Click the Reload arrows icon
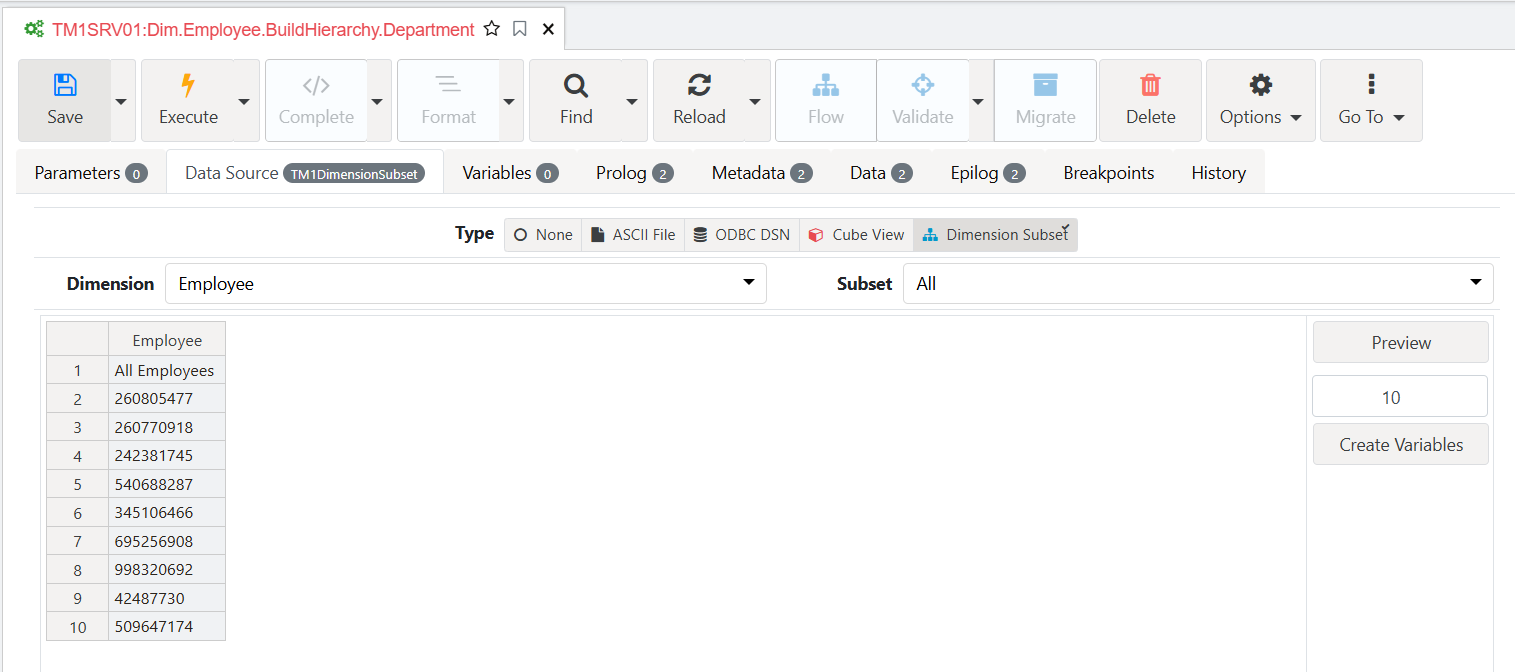The height and width of the screenshot is (672, 1515). click(699, 85)
